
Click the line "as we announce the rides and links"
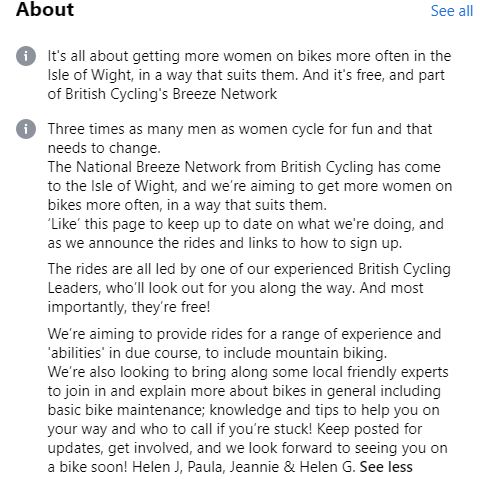tap(225, 243)
